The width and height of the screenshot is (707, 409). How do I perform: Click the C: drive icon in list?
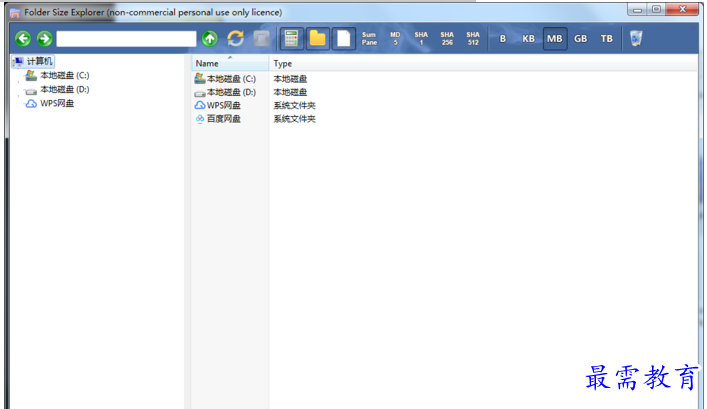pos(200,78)
